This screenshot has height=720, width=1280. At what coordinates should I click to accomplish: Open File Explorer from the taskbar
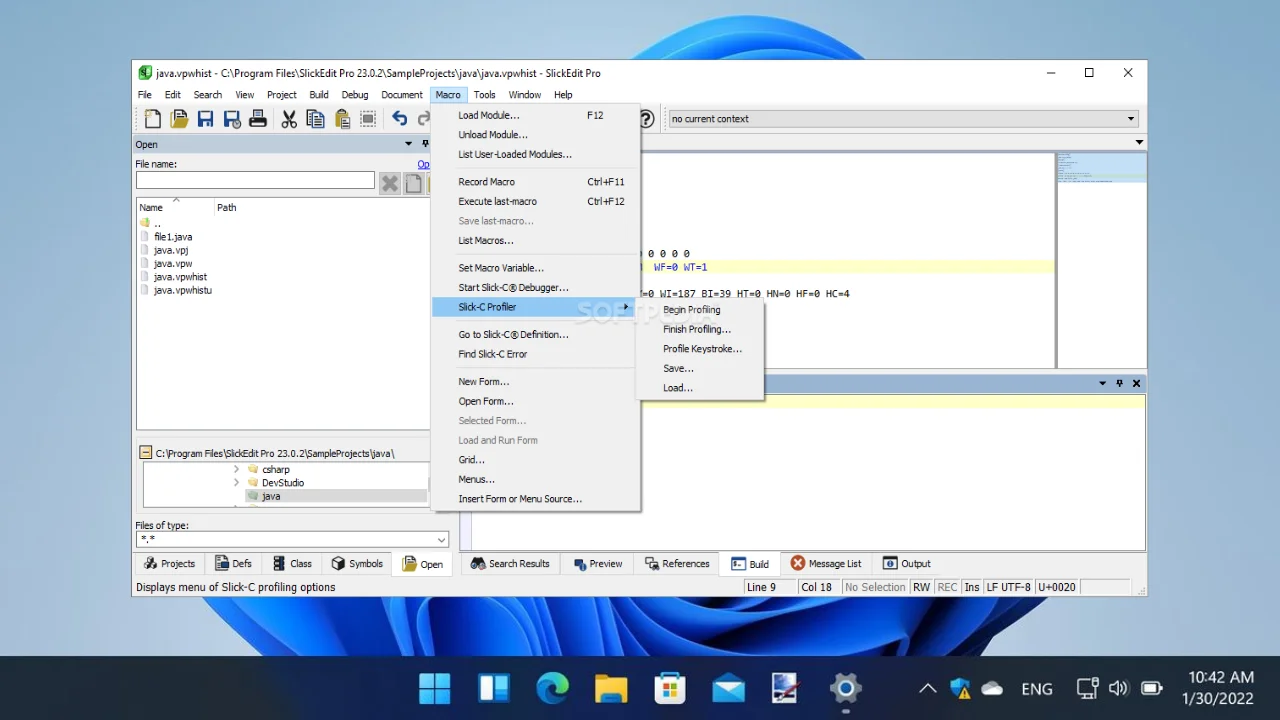(x=610, y=688)
